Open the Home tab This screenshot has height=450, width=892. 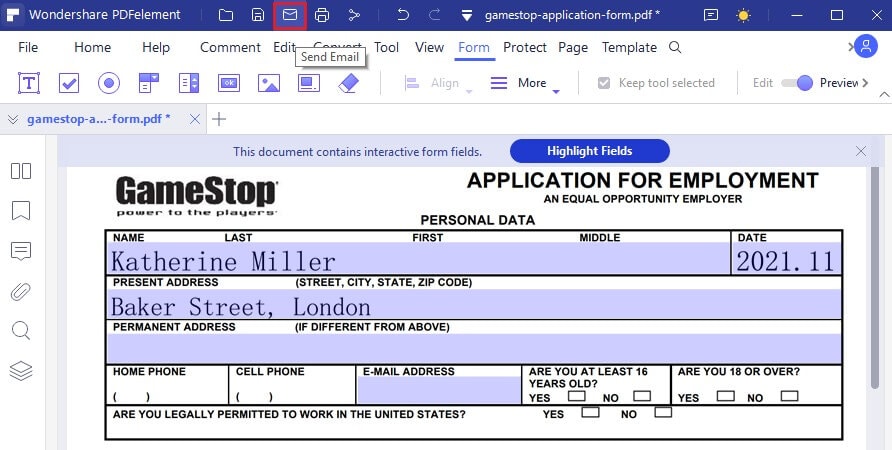[92, 47]
